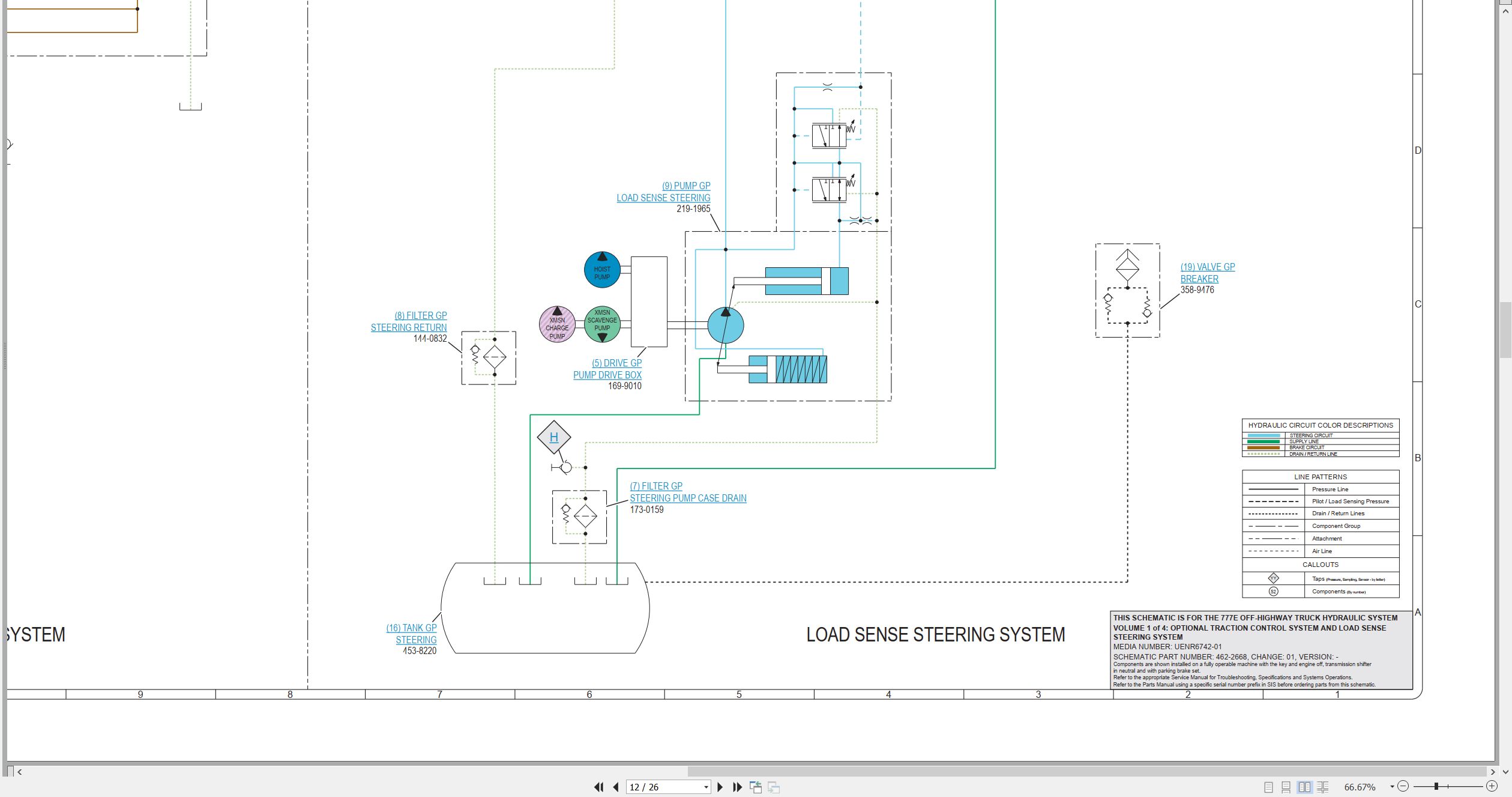
Task: Zoom in with the plus icon
Action: pos(1492,786)
